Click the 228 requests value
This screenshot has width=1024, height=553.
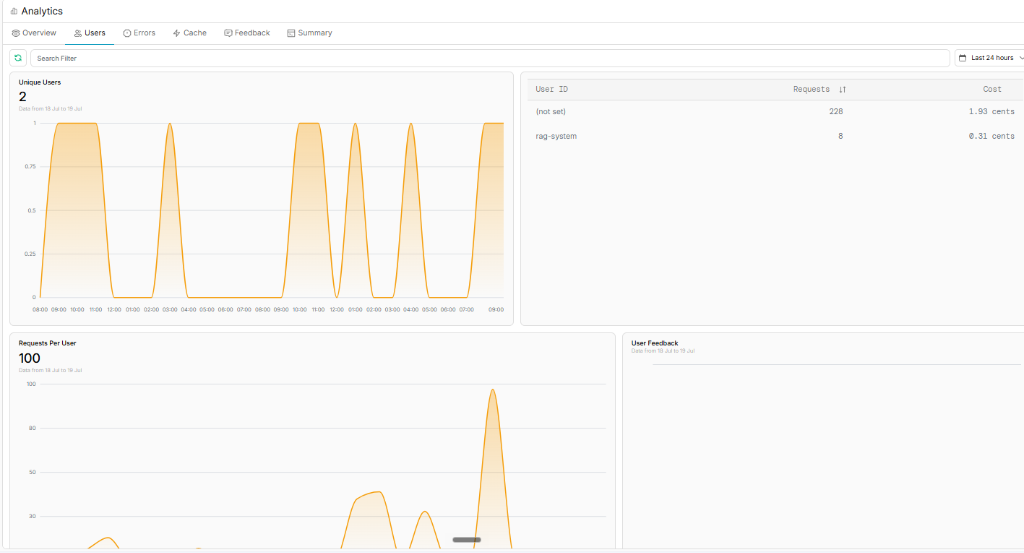tap(836, 112)
